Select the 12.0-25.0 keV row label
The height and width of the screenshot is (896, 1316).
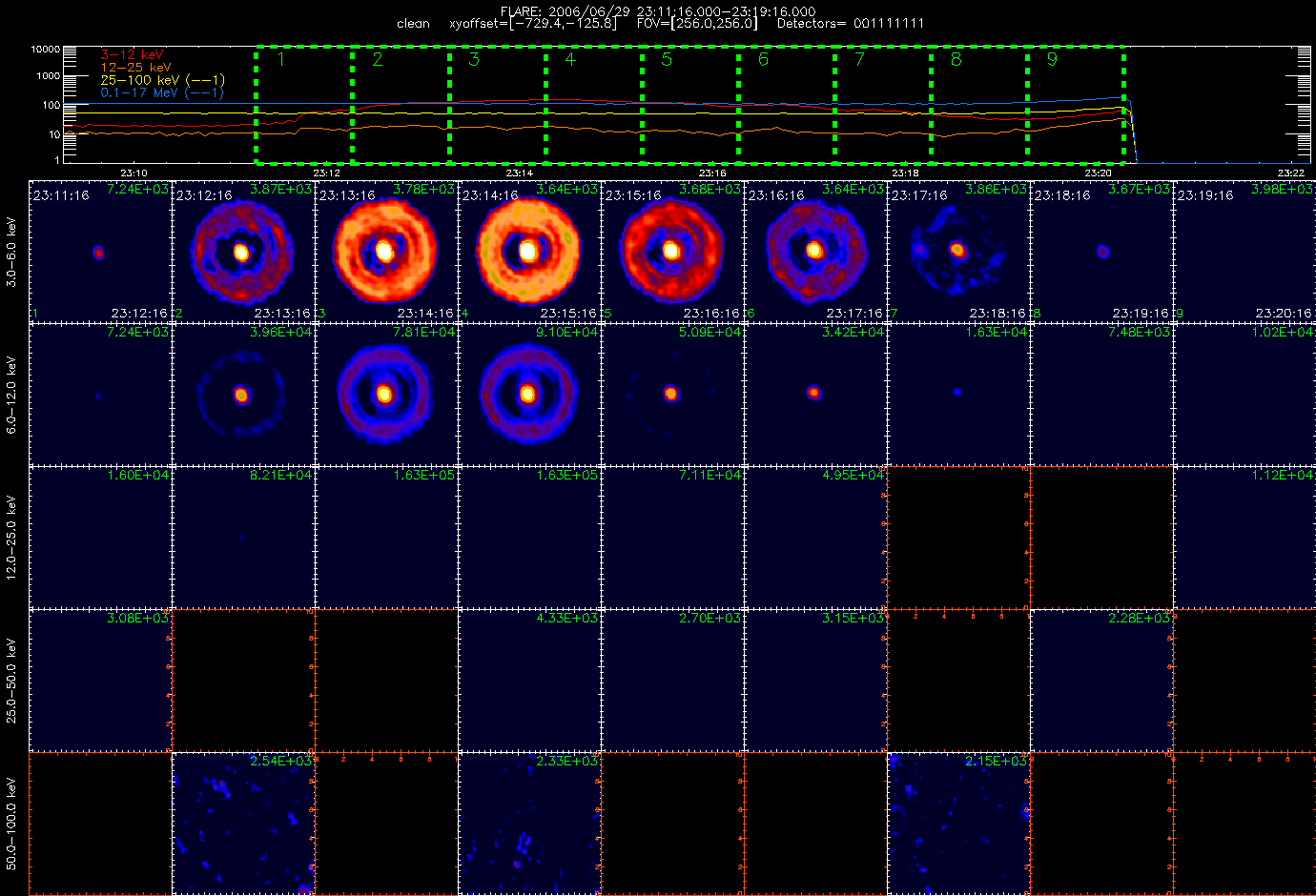(x=11, y=538)
